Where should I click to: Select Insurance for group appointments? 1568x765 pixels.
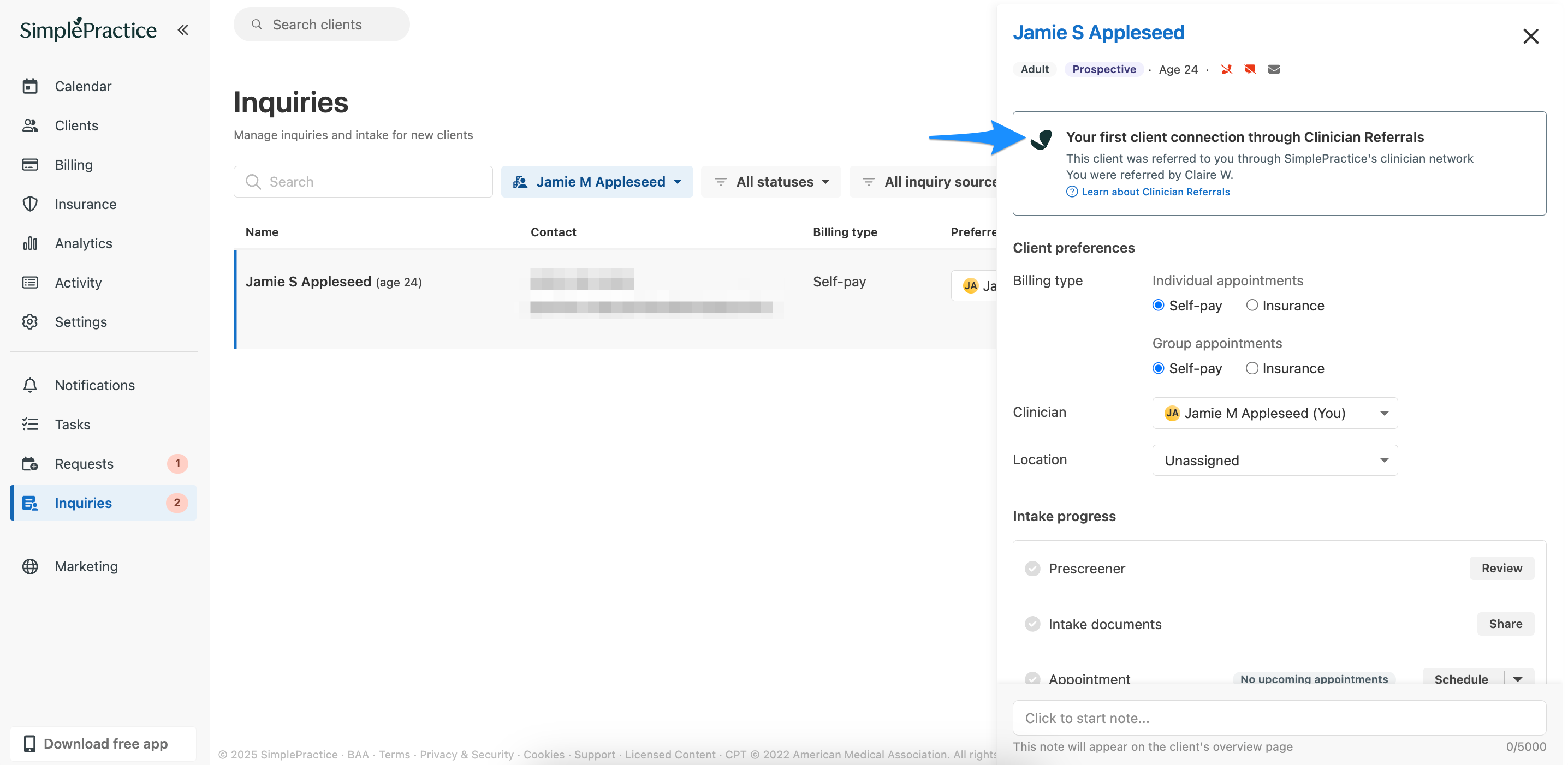(1251, 368)
